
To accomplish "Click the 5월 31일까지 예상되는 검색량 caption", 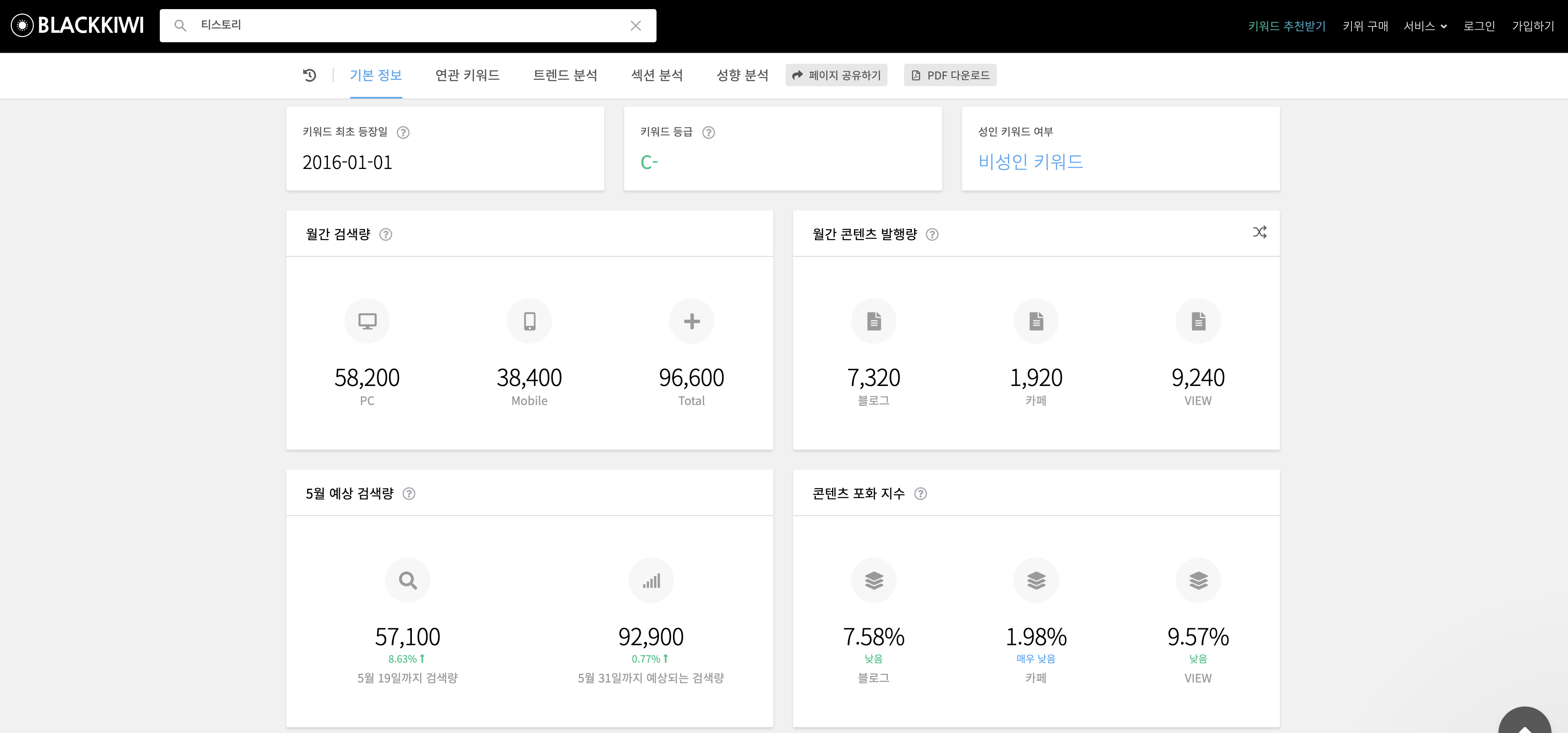I will pyautogui.click(x=651, y=678).
